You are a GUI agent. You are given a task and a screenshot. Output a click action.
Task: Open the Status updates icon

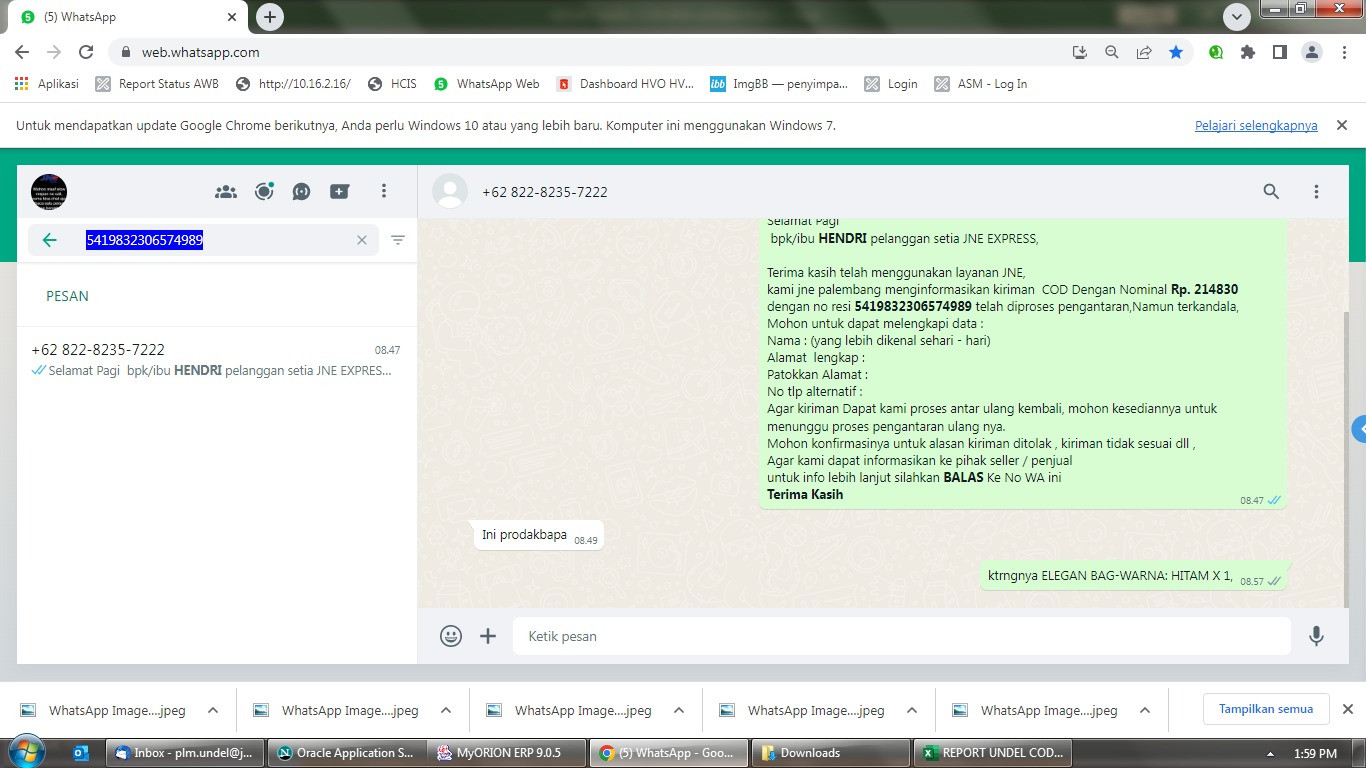(264, 192)
